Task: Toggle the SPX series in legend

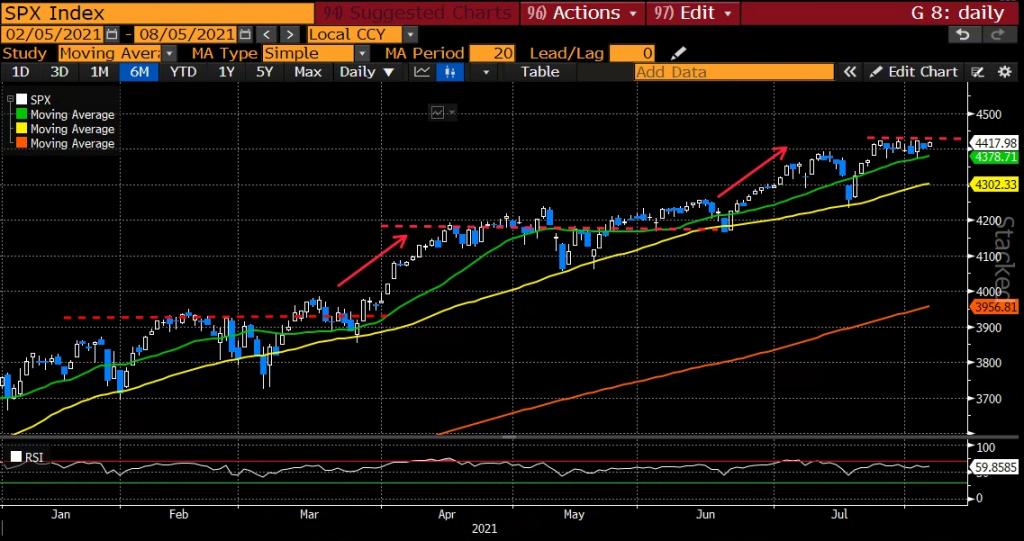Action: click(19, 100)
